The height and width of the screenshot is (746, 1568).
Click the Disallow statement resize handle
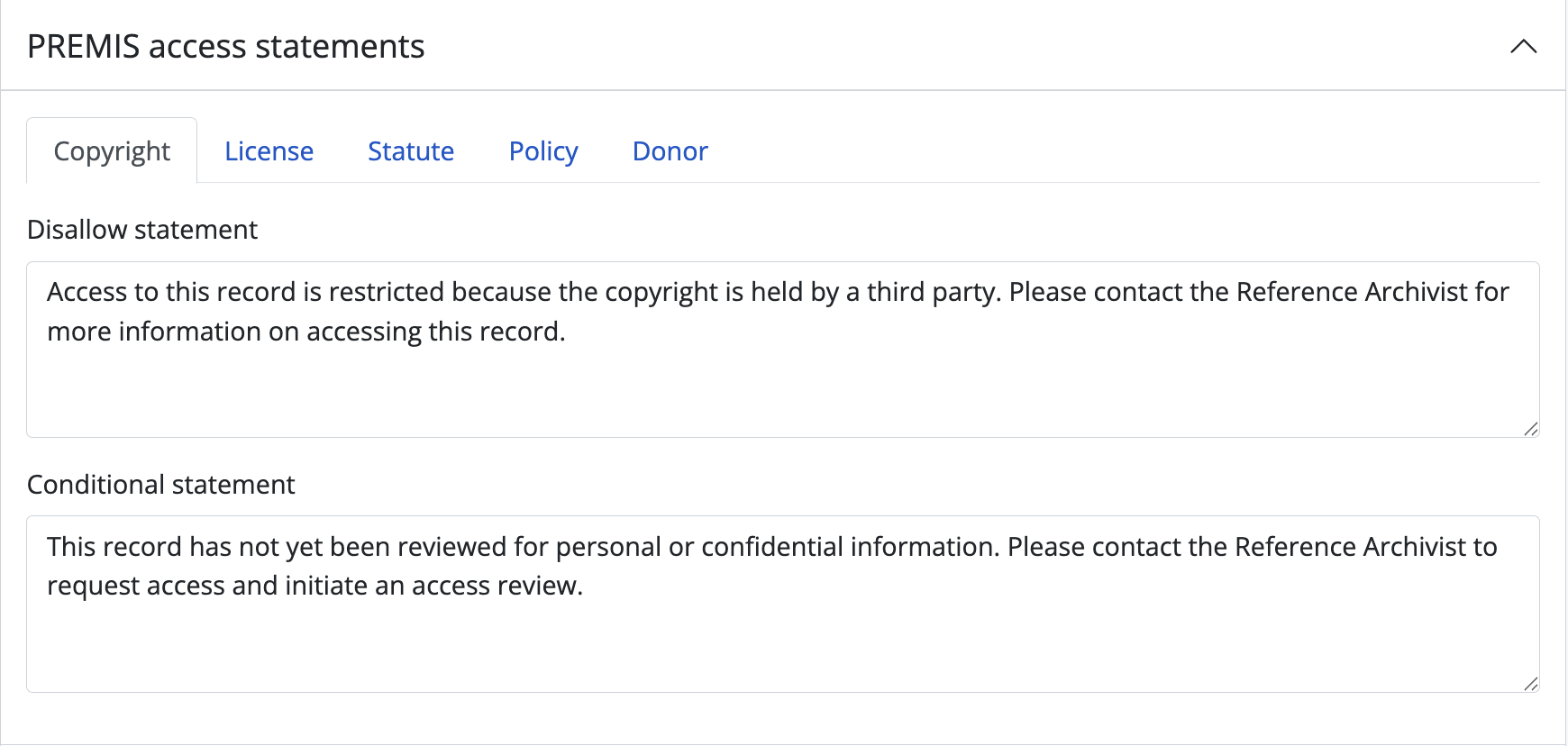pyautogui.click(x=1530, y=429)
